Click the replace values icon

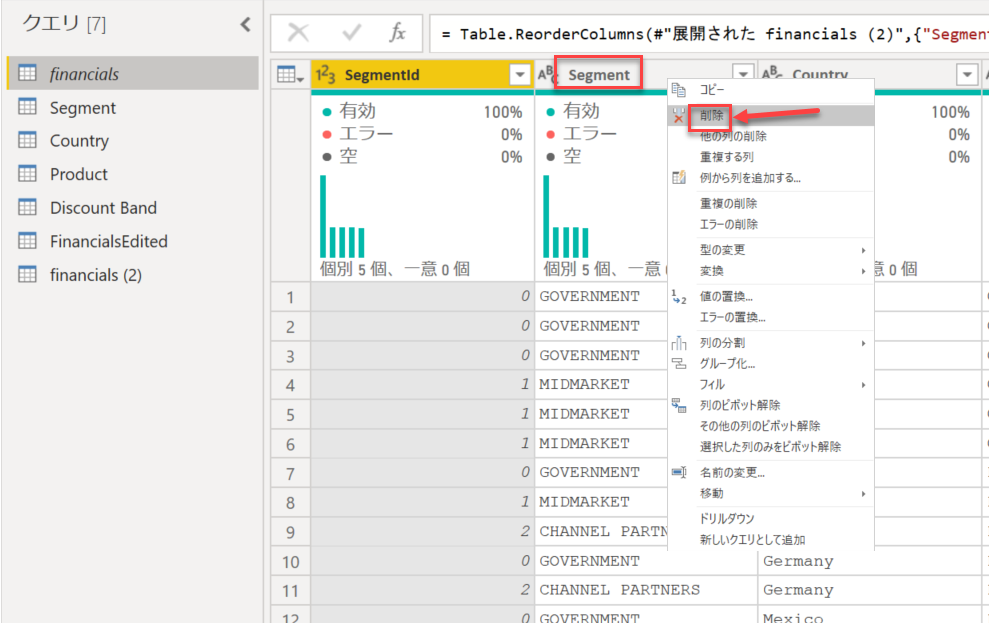click(679, 296)
